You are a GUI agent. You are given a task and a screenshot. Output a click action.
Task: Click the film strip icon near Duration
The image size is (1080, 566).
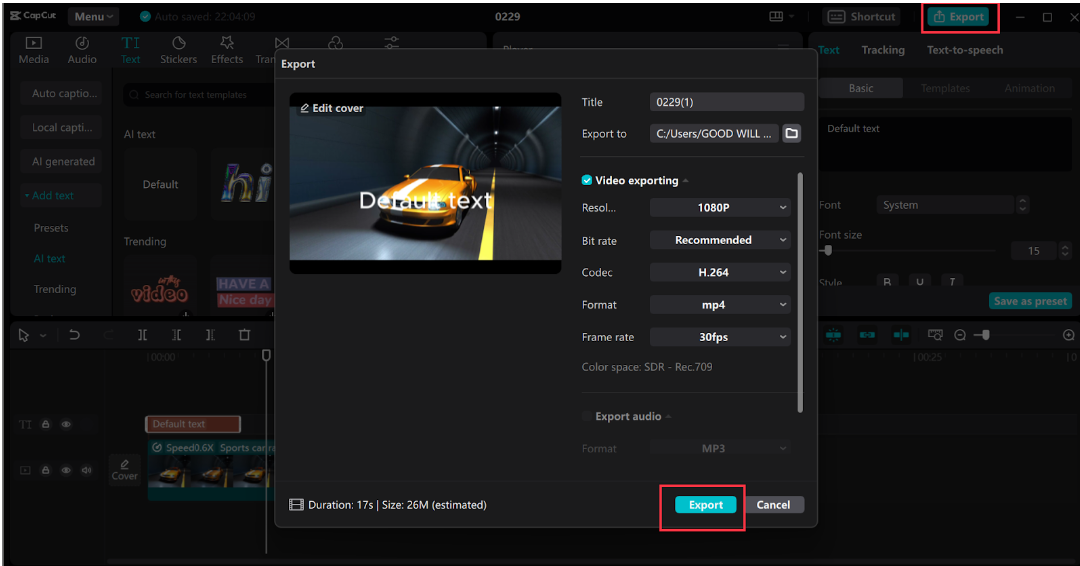[296, 505]
